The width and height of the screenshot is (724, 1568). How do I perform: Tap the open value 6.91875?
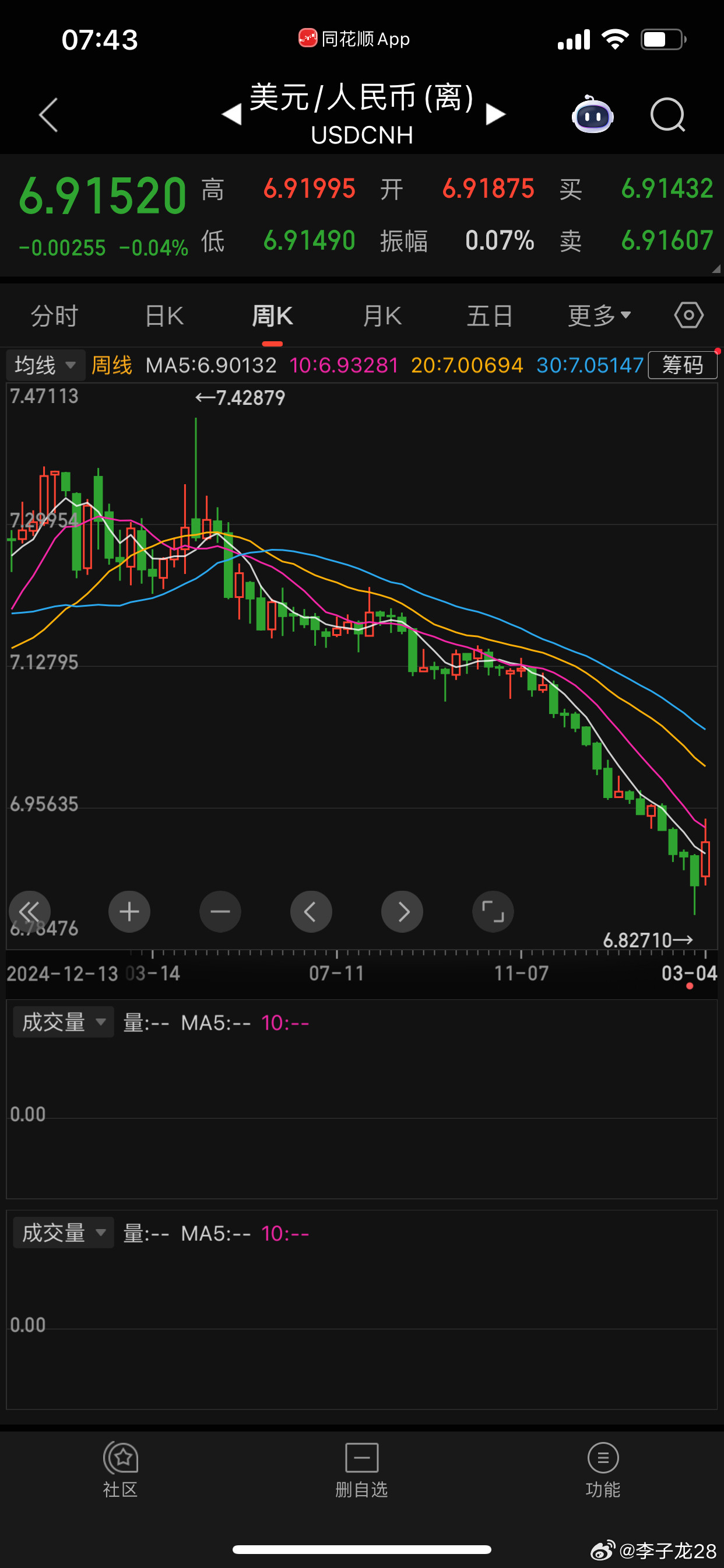click(x=488, y=188)
